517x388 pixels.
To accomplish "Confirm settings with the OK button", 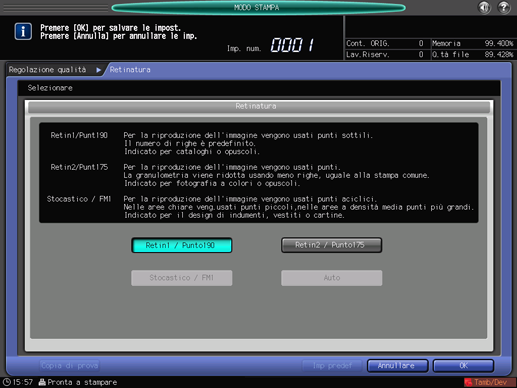I will [463, 366].
